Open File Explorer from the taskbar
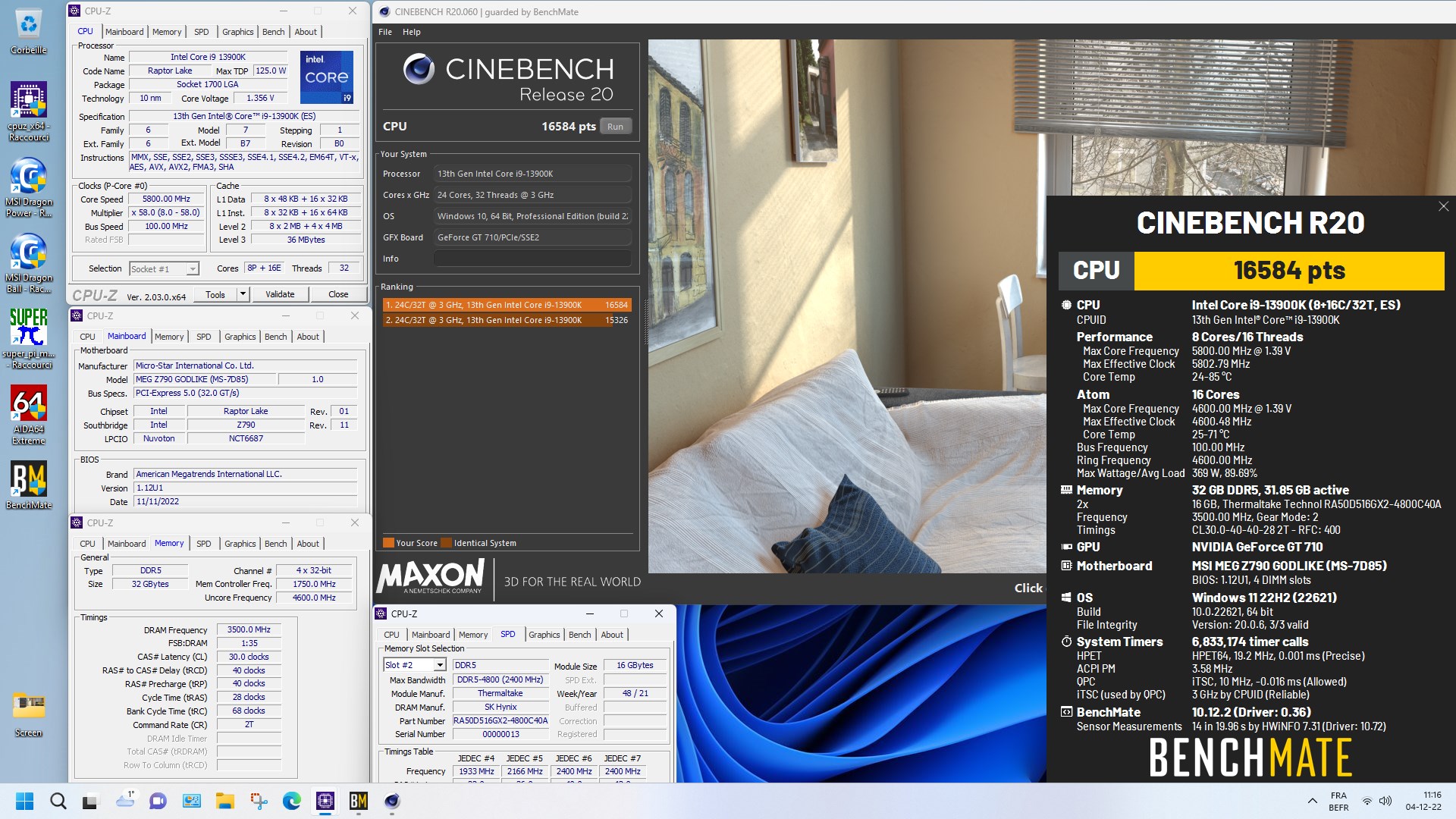The image size is (1456, 819). (224, 801)
